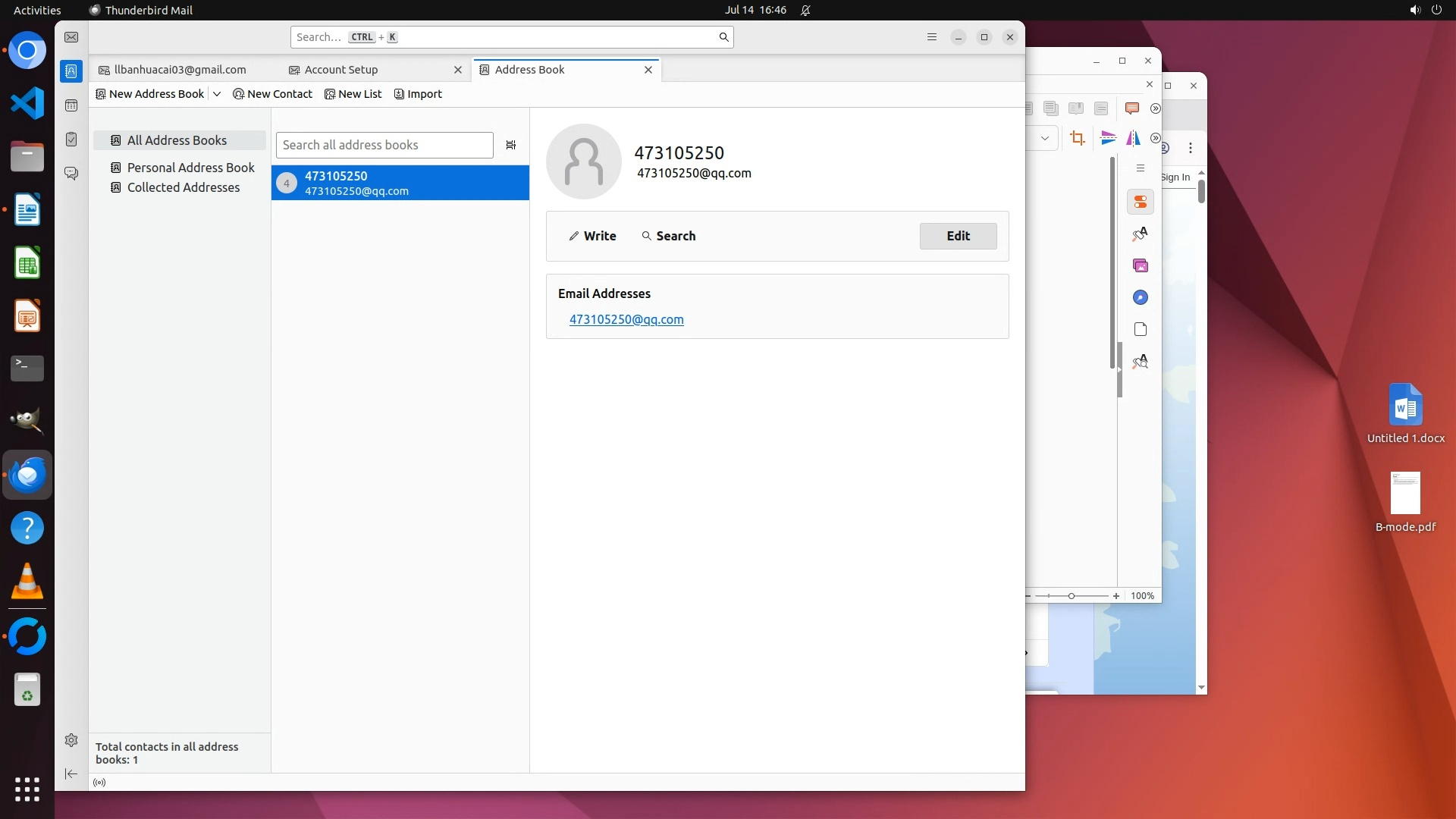Open the Chat space icon

tap(71, 174)
